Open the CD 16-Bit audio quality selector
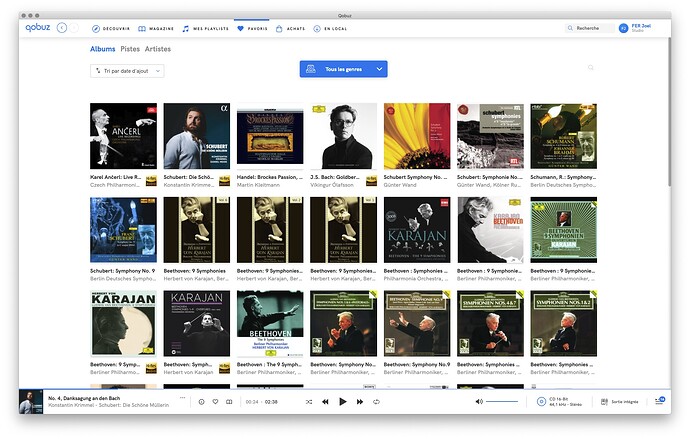The width and height of the screenshot is (690, 439). click(x=559, y=402)
